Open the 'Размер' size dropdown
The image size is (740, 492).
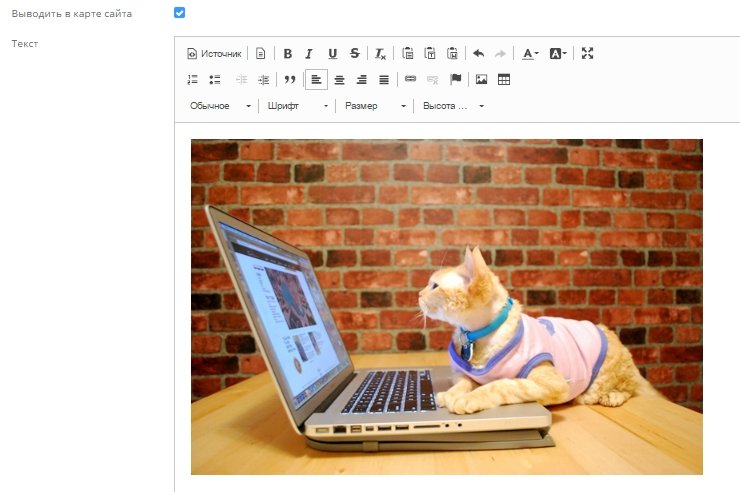(375, 106)
